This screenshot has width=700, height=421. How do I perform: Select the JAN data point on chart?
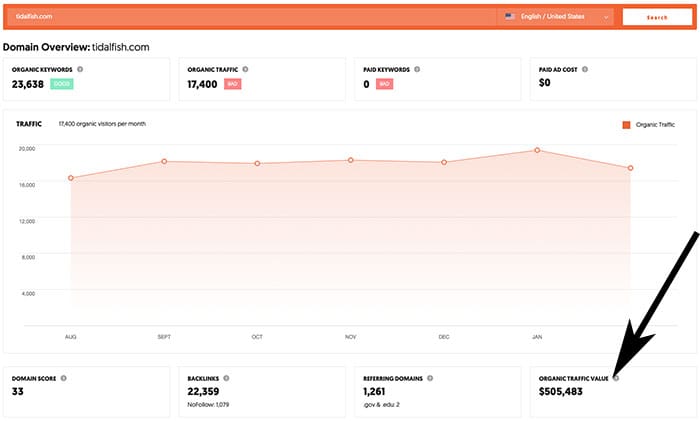pyautogui.click(x=537, y=150)
